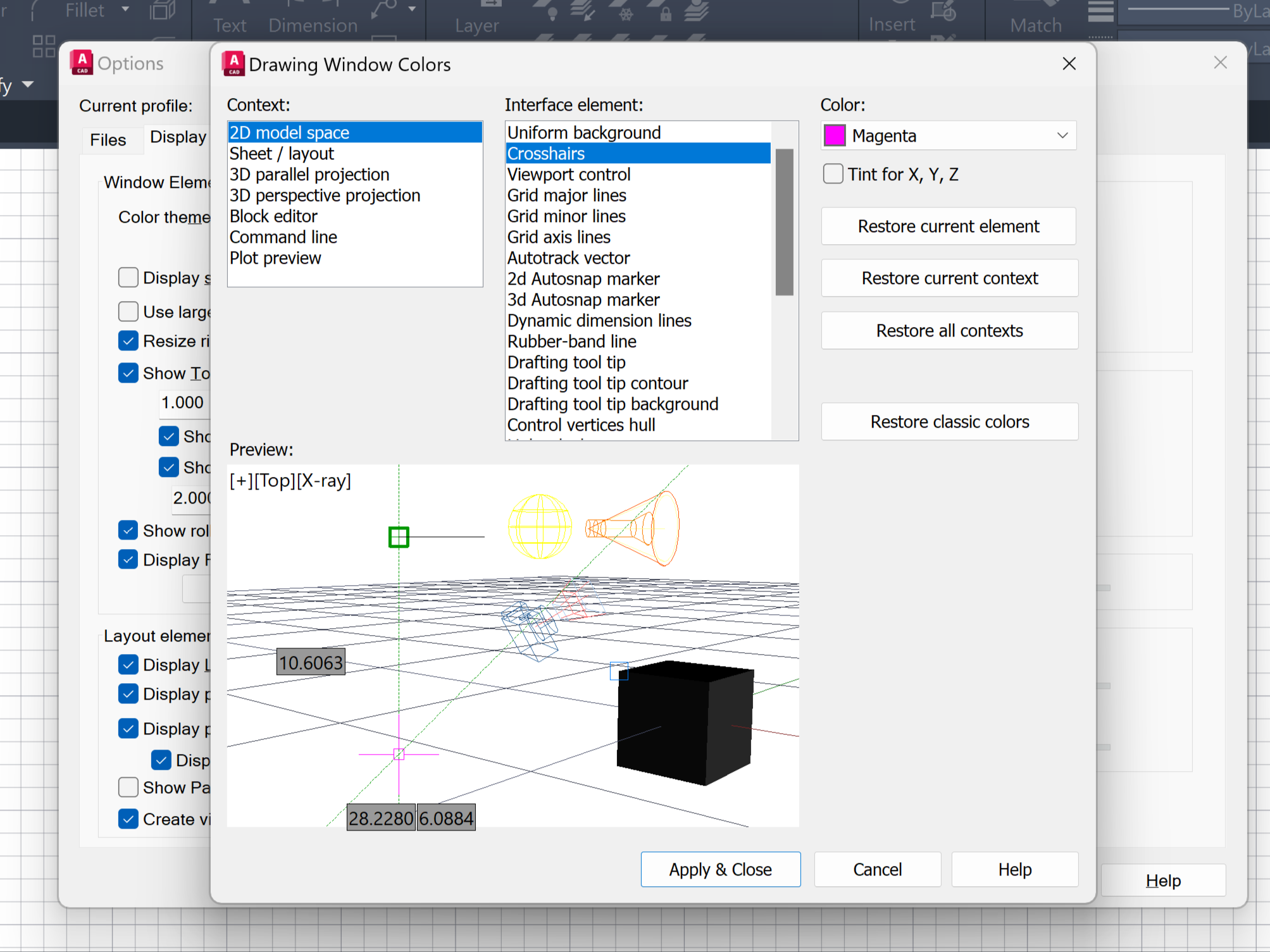Click the Array grid icon in ribbon

pos(44,46)
